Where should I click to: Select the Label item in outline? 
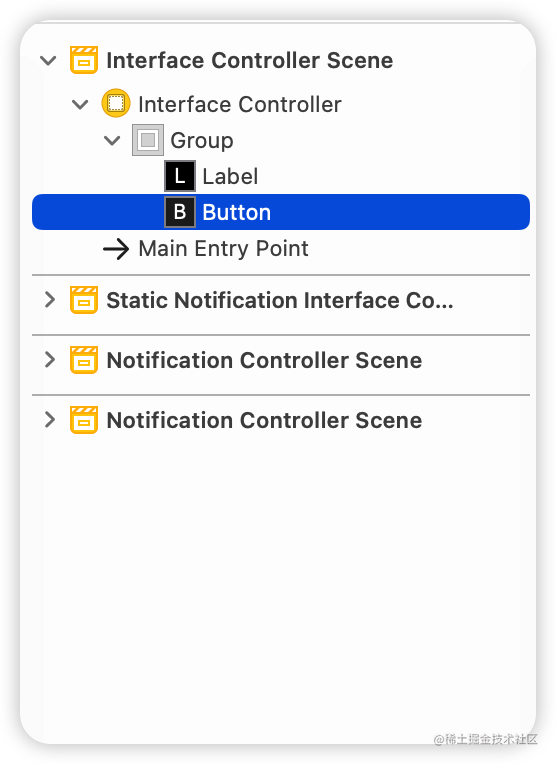(x=230, y=176)
